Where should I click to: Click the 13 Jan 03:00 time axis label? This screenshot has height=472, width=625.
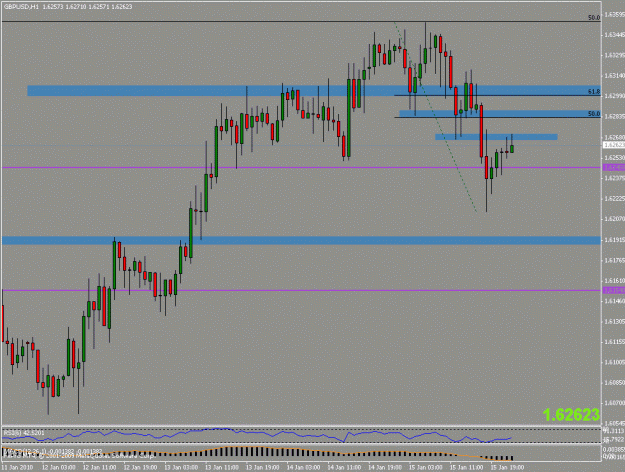181,467
